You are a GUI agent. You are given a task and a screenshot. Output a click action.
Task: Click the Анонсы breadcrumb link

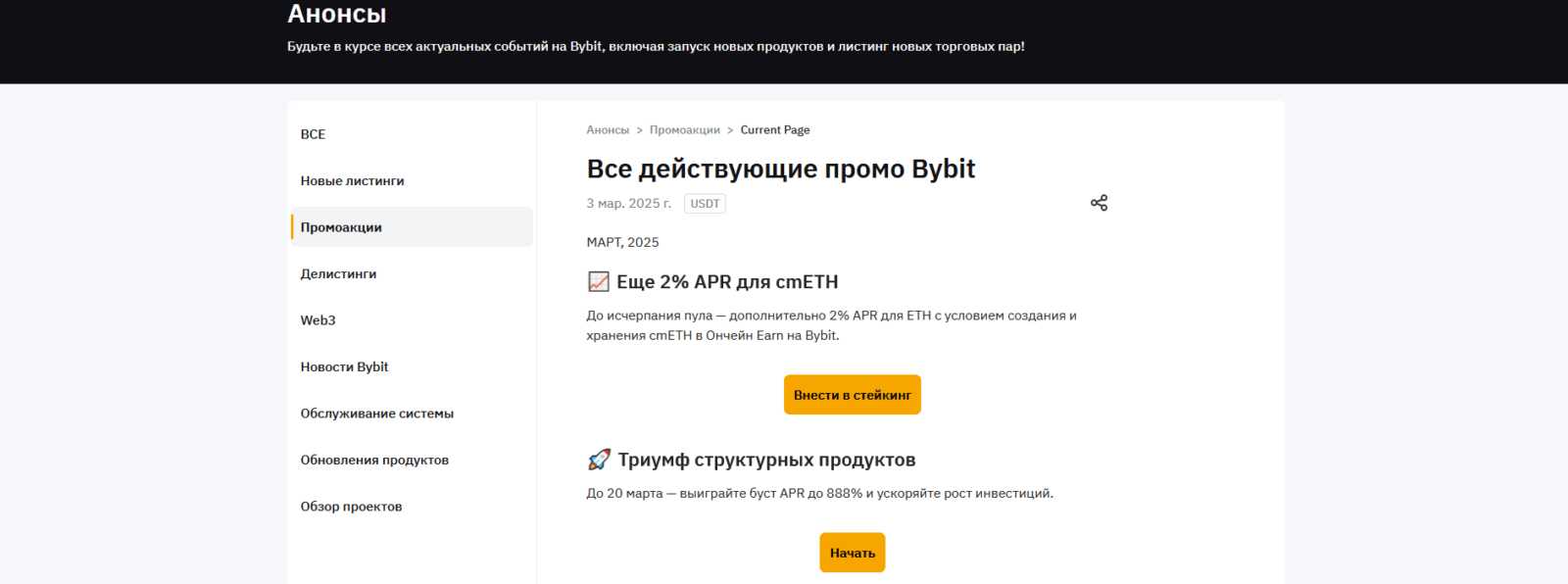tap(608, 130)
